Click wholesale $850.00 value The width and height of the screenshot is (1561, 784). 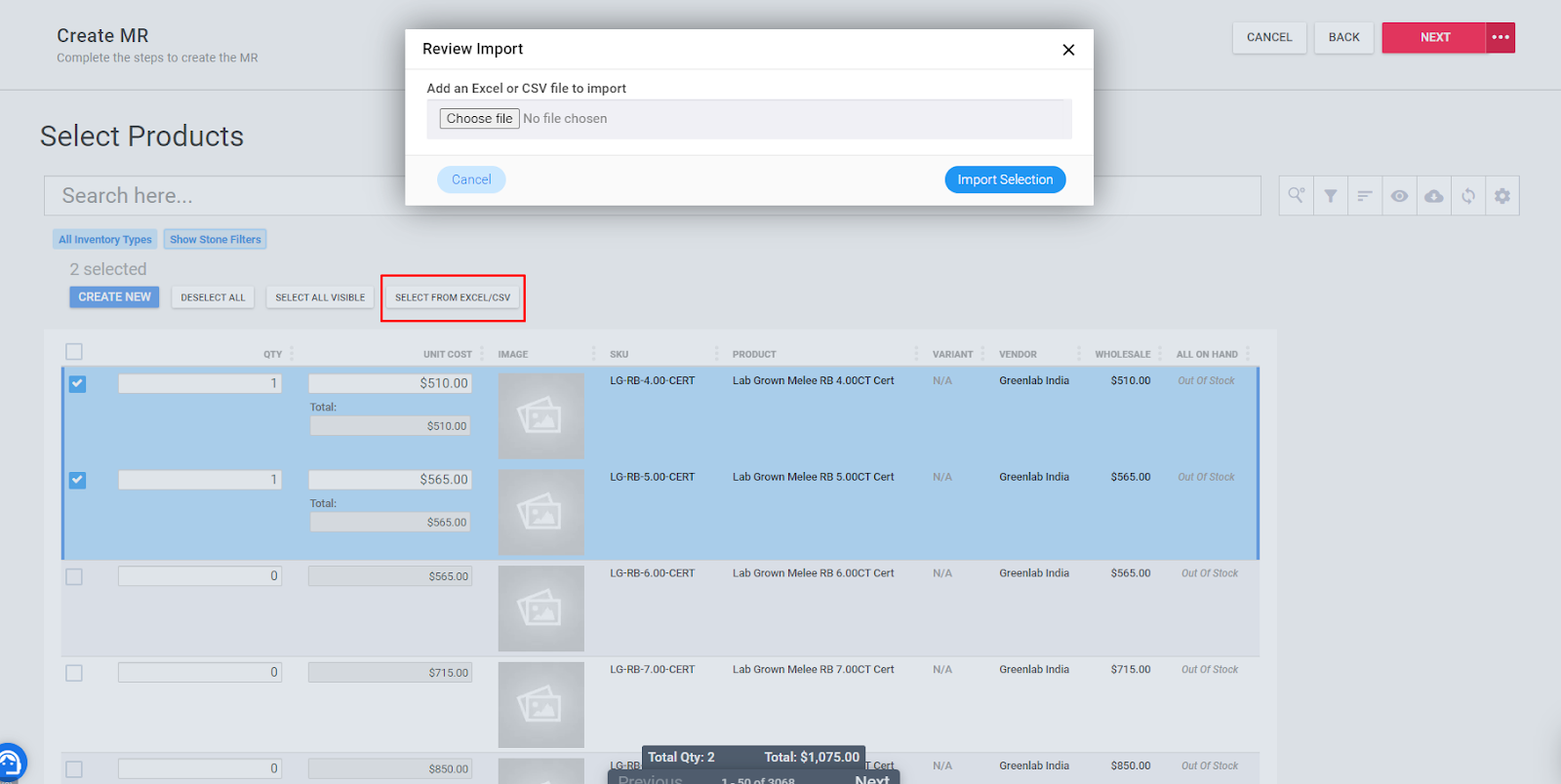1131,766
